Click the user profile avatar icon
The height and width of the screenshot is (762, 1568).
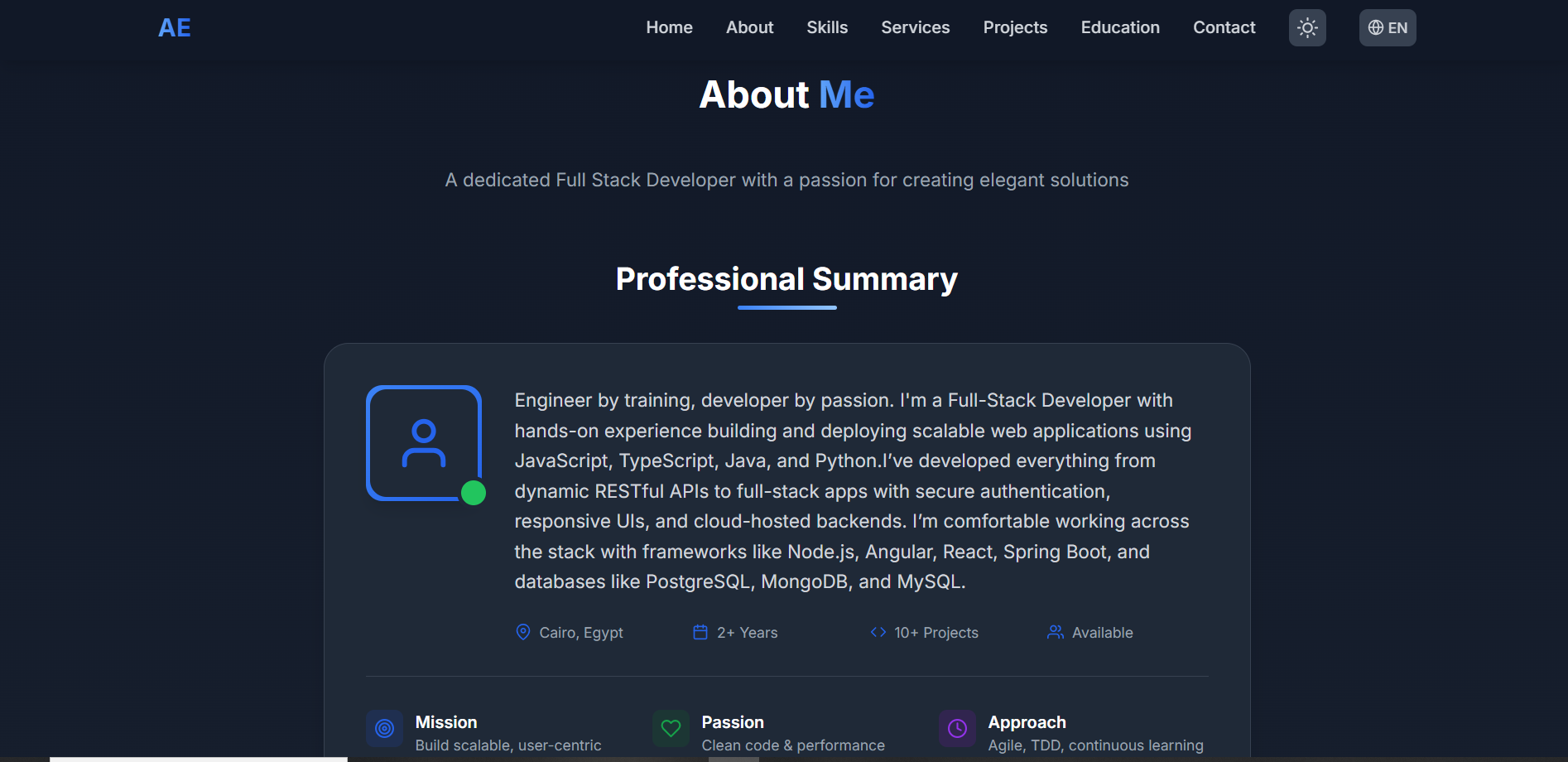pos(424,443)
